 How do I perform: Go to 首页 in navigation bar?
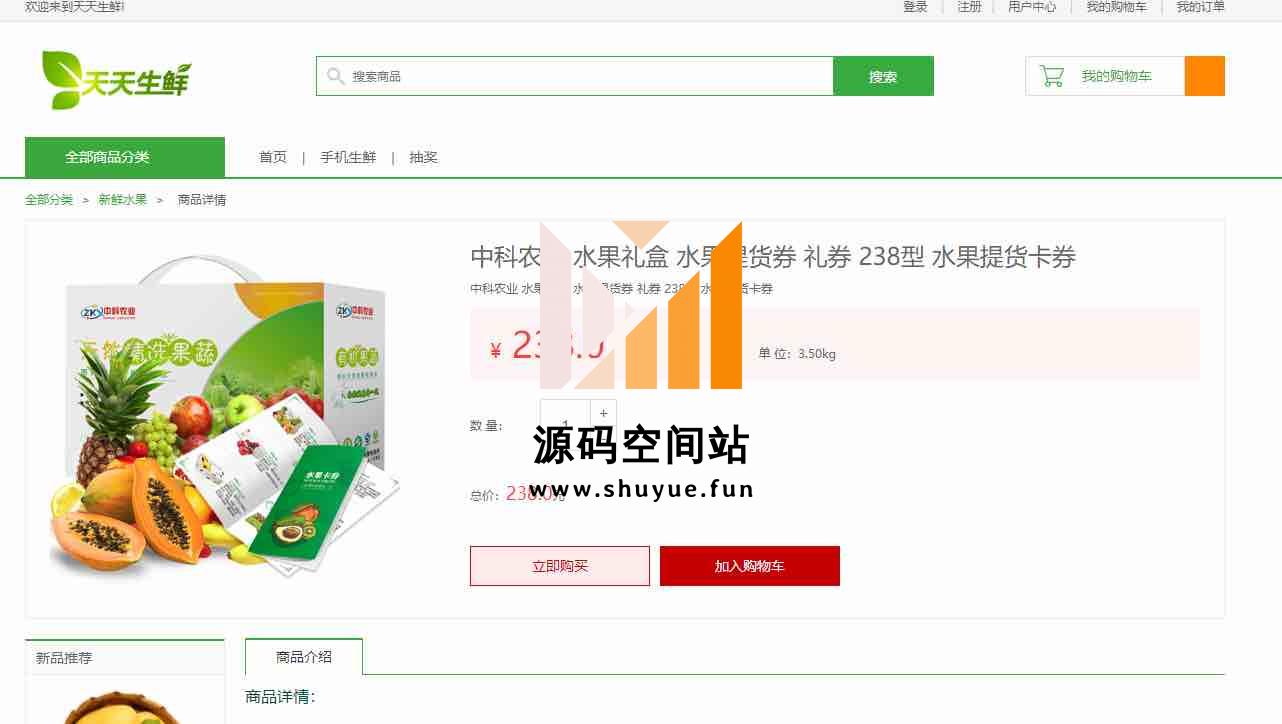tap(272, 157)
